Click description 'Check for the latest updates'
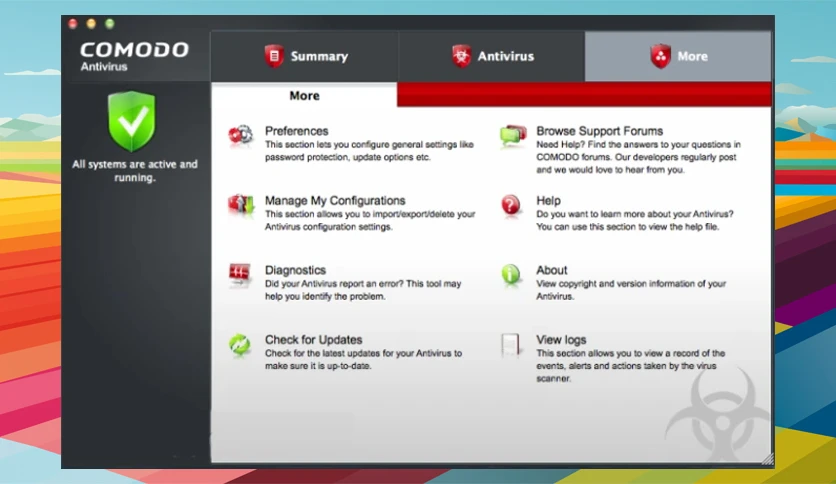Viewport: 836px width, 484px height. [363, 359]
